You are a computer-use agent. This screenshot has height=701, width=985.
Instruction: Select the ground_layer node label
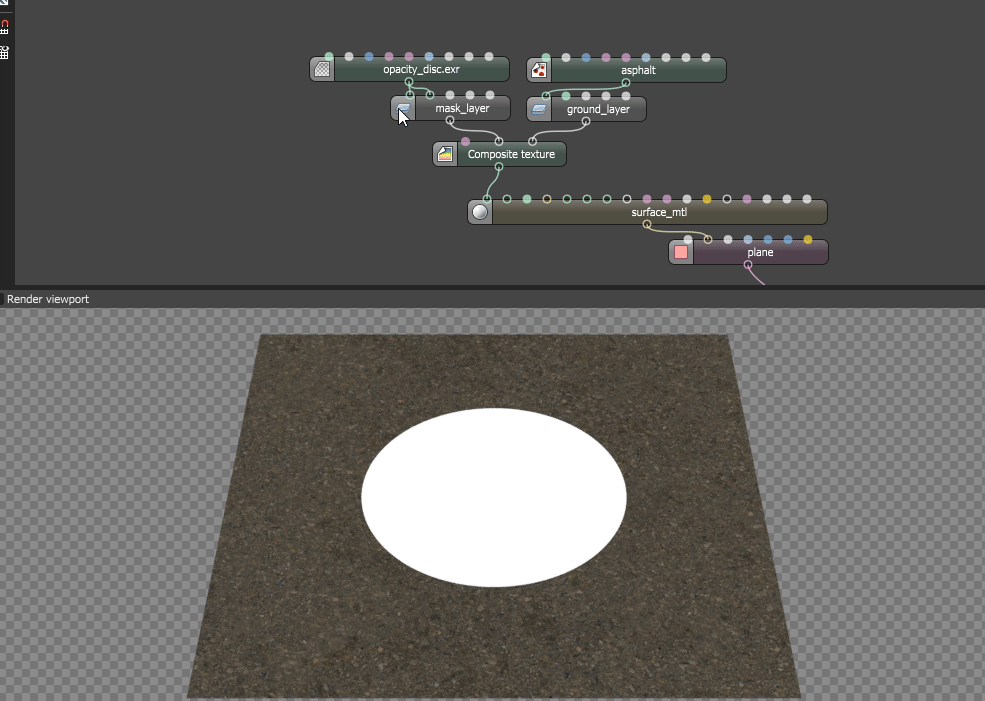(598, 109)
